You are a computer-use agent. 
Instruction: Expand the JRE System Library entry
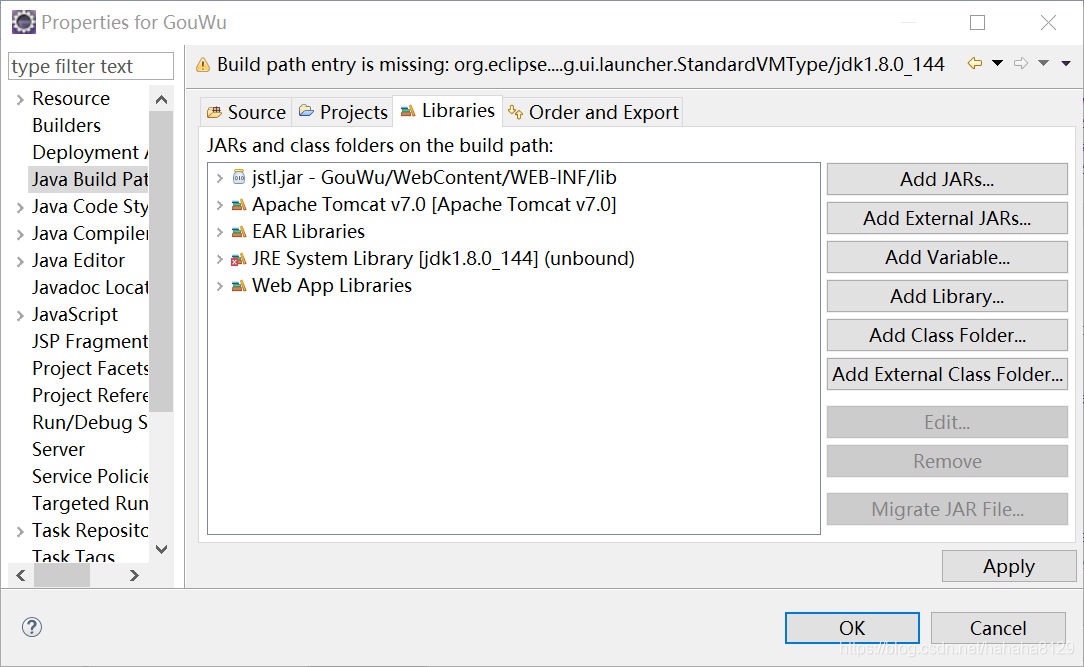[x=220, y=259]
